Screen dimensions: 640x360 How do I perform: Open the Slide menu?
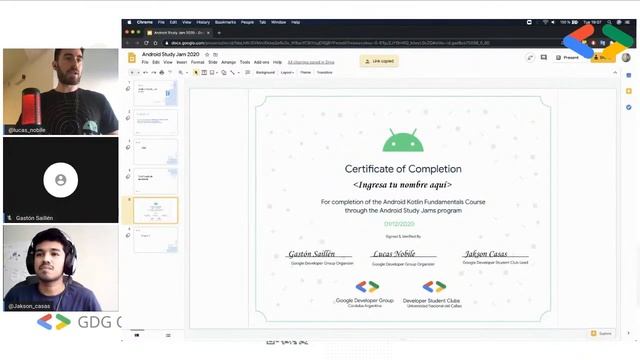213,62
